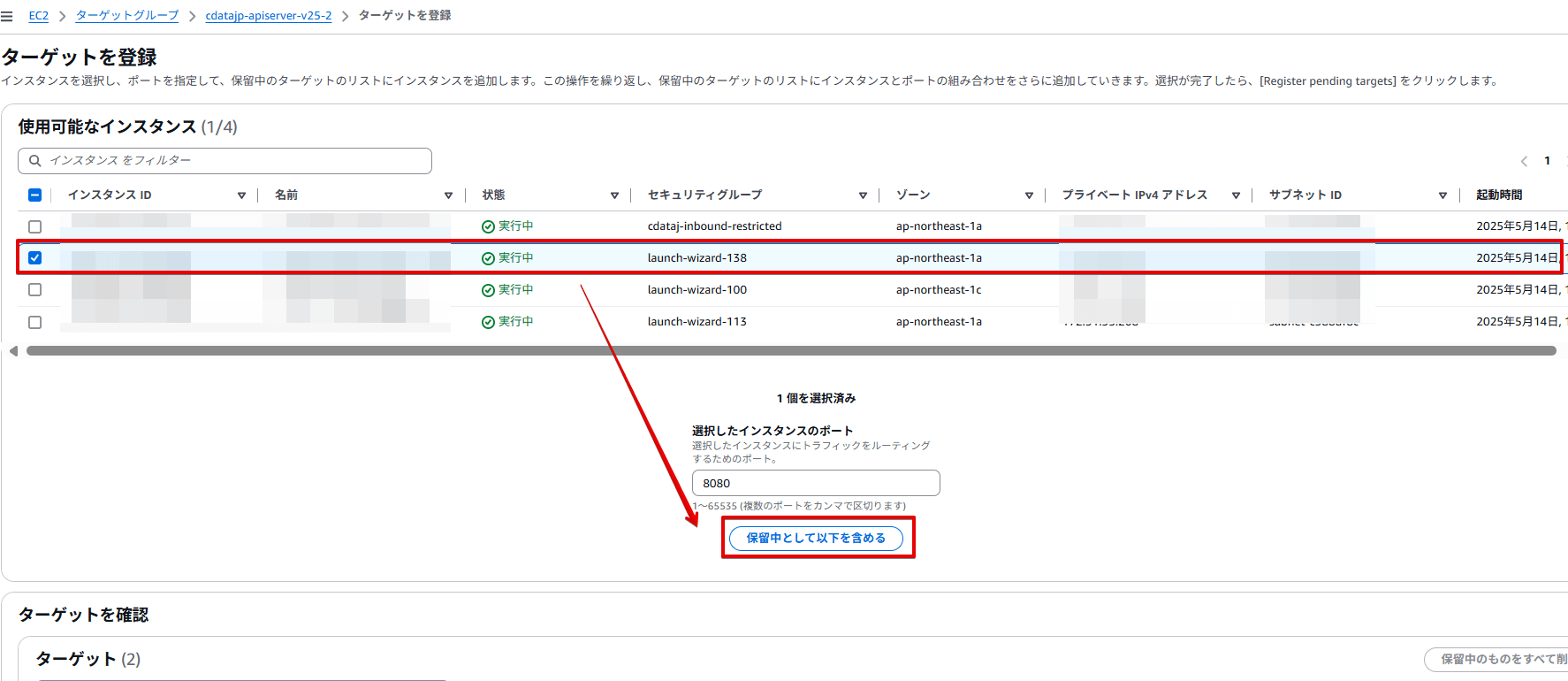This screenshot has height=681, width=1568.
Task: Click ap-northeast-1c zone cell
Action: click(939, 290)
